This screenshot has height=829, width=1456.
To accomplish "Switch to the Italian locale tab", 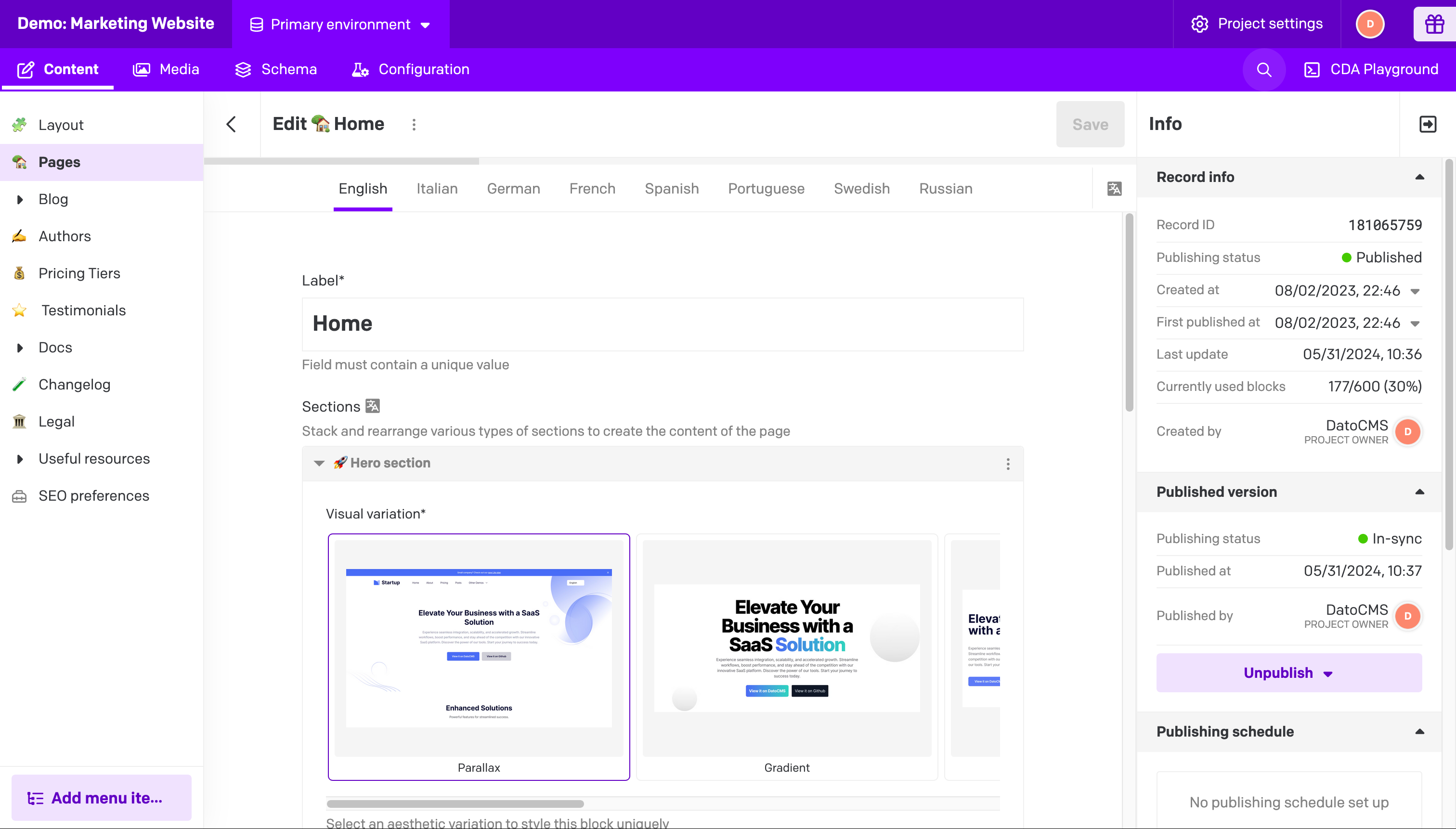I will coord(437,188).
